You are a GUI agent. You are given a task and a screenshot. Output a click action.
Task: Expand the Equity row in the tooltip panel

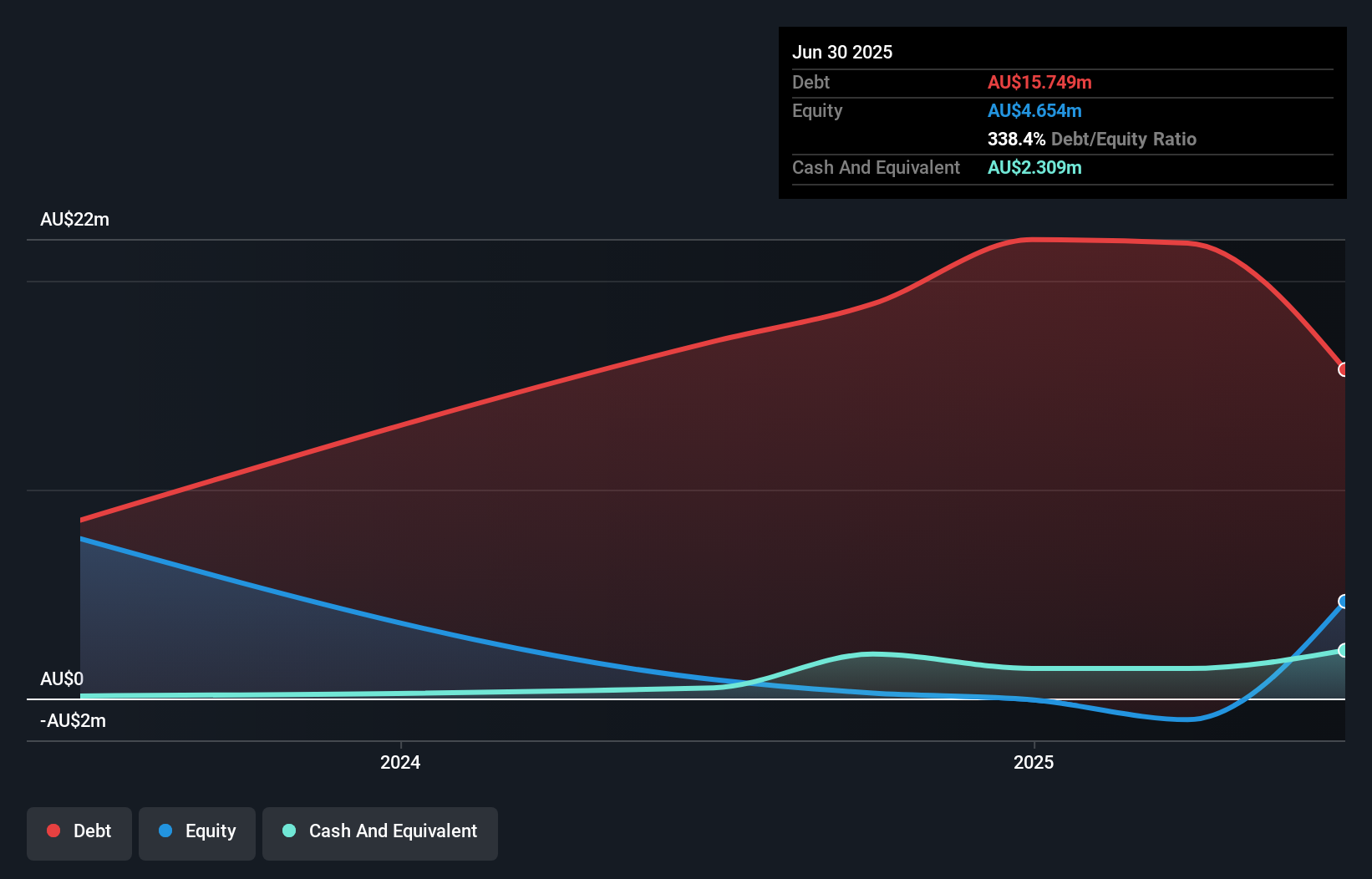point(816,110)
